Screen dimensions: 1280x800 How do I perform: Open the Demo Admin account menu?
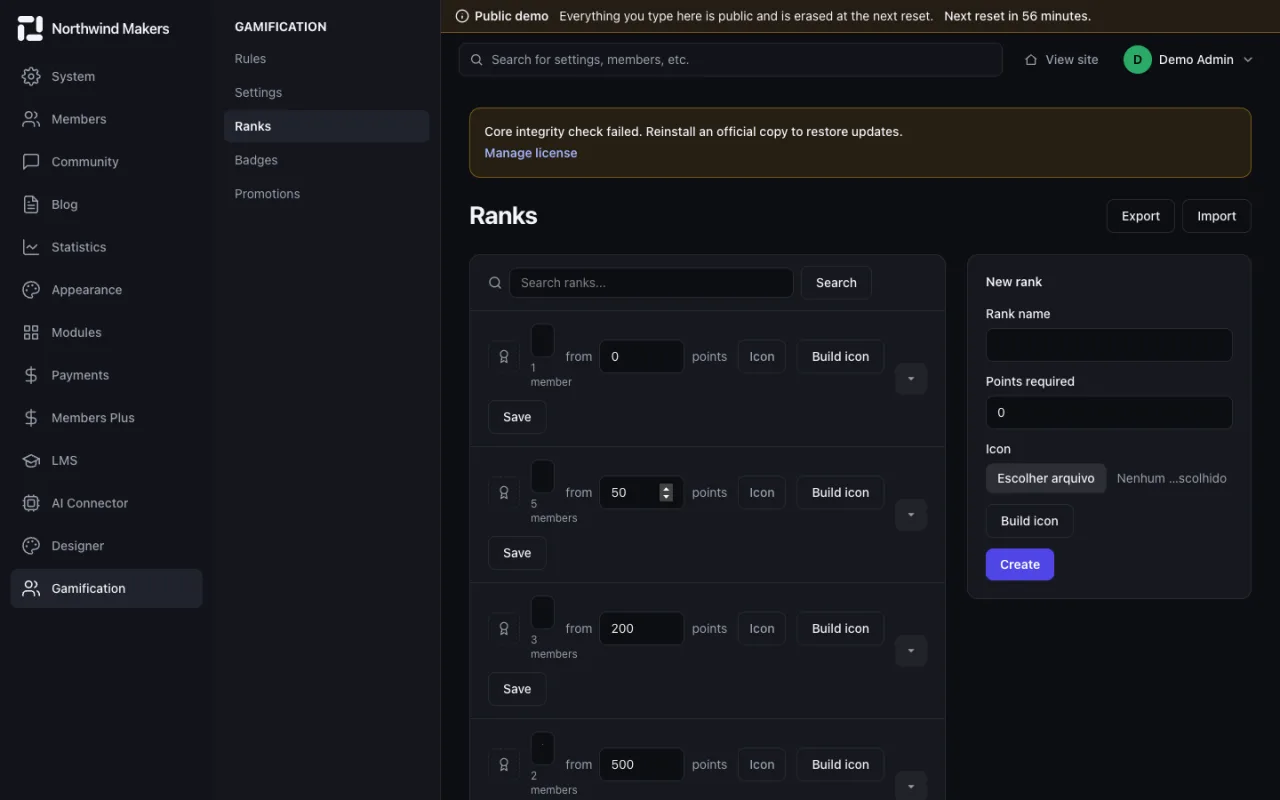(1188, 60)
